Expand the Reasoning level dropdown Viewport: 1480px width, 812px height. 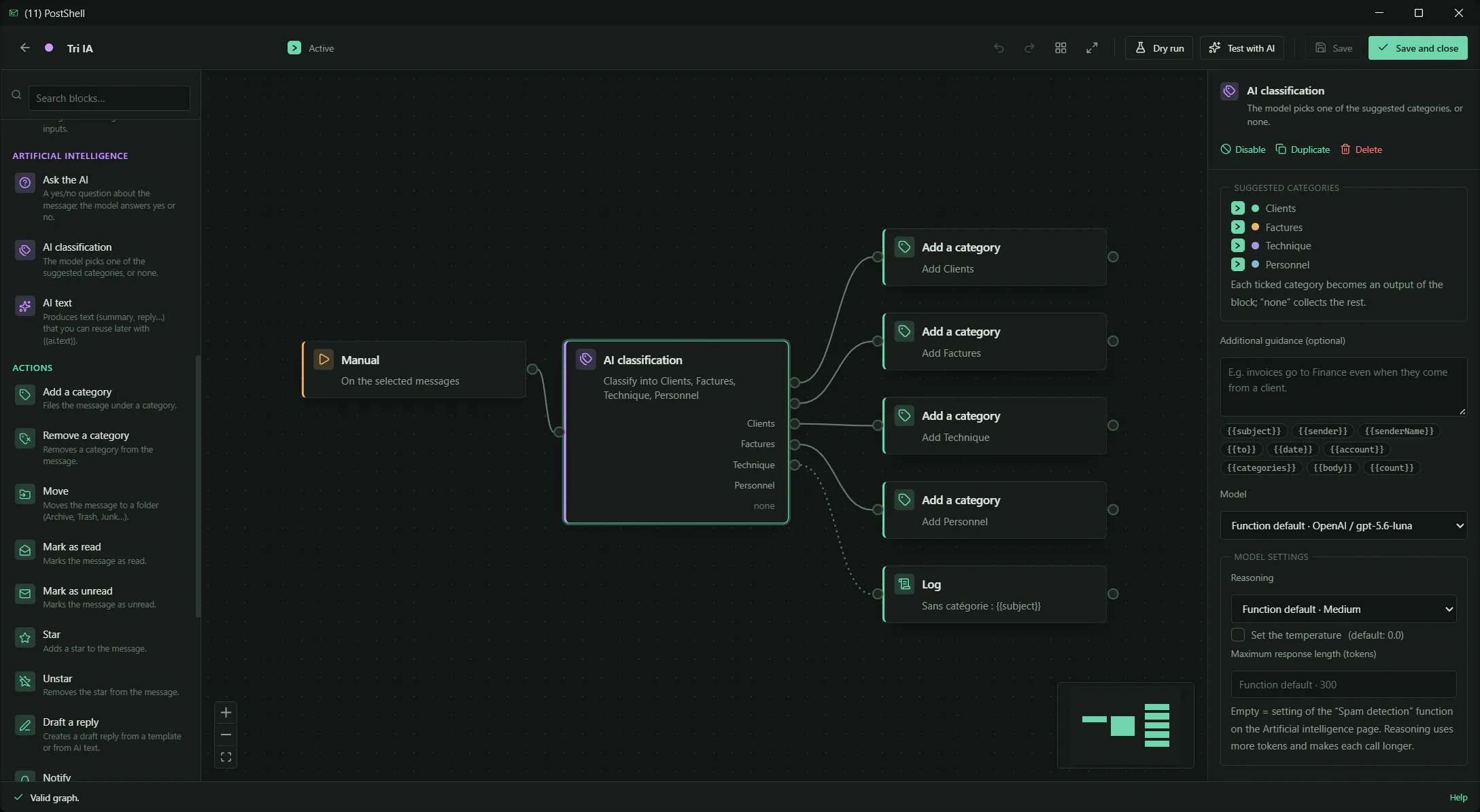(1343, 609)
